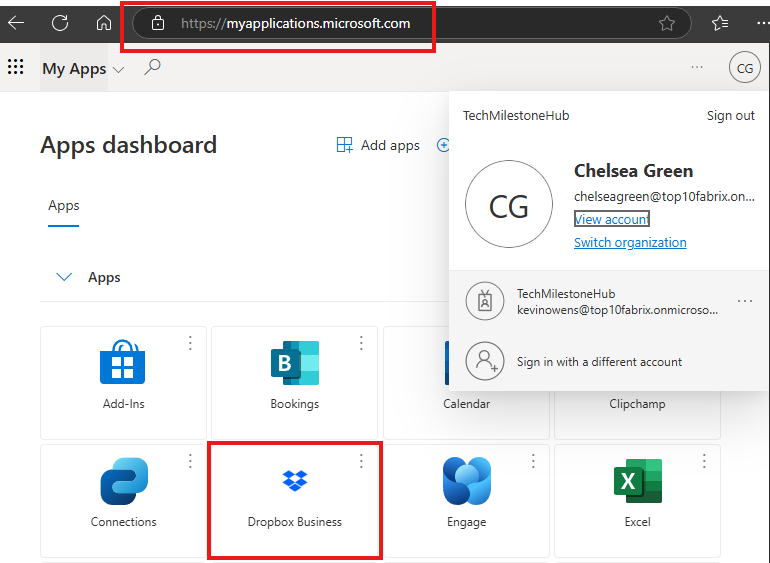Image resolution: width=770 pixels, height=563 pixels.
Task: Open the Clipchamp app tile
Action: click(x=637, y=404)
